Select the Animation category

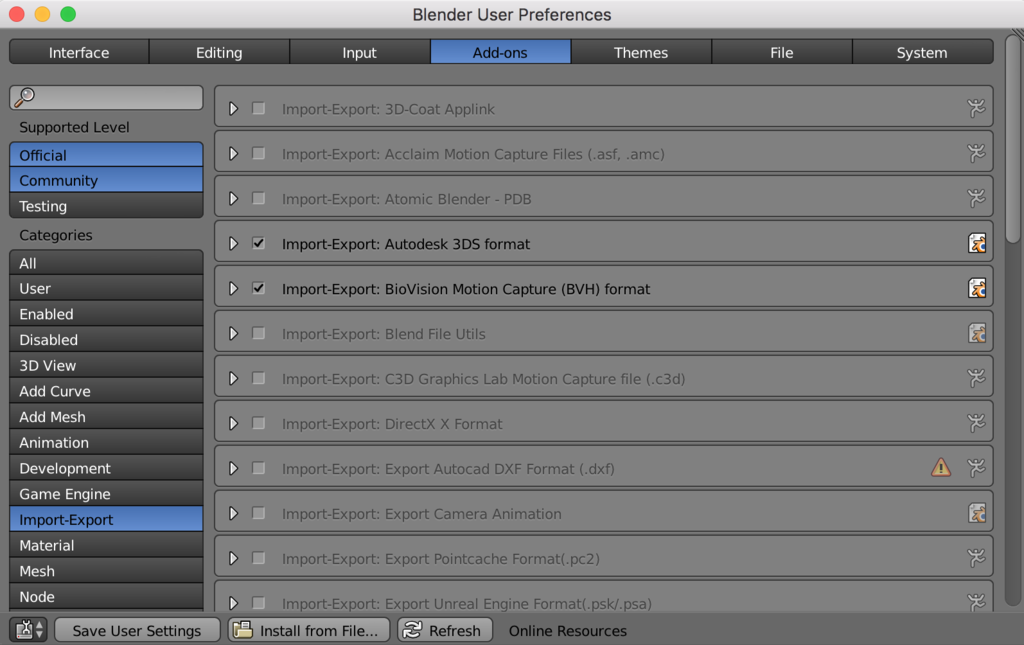(106, 443)
